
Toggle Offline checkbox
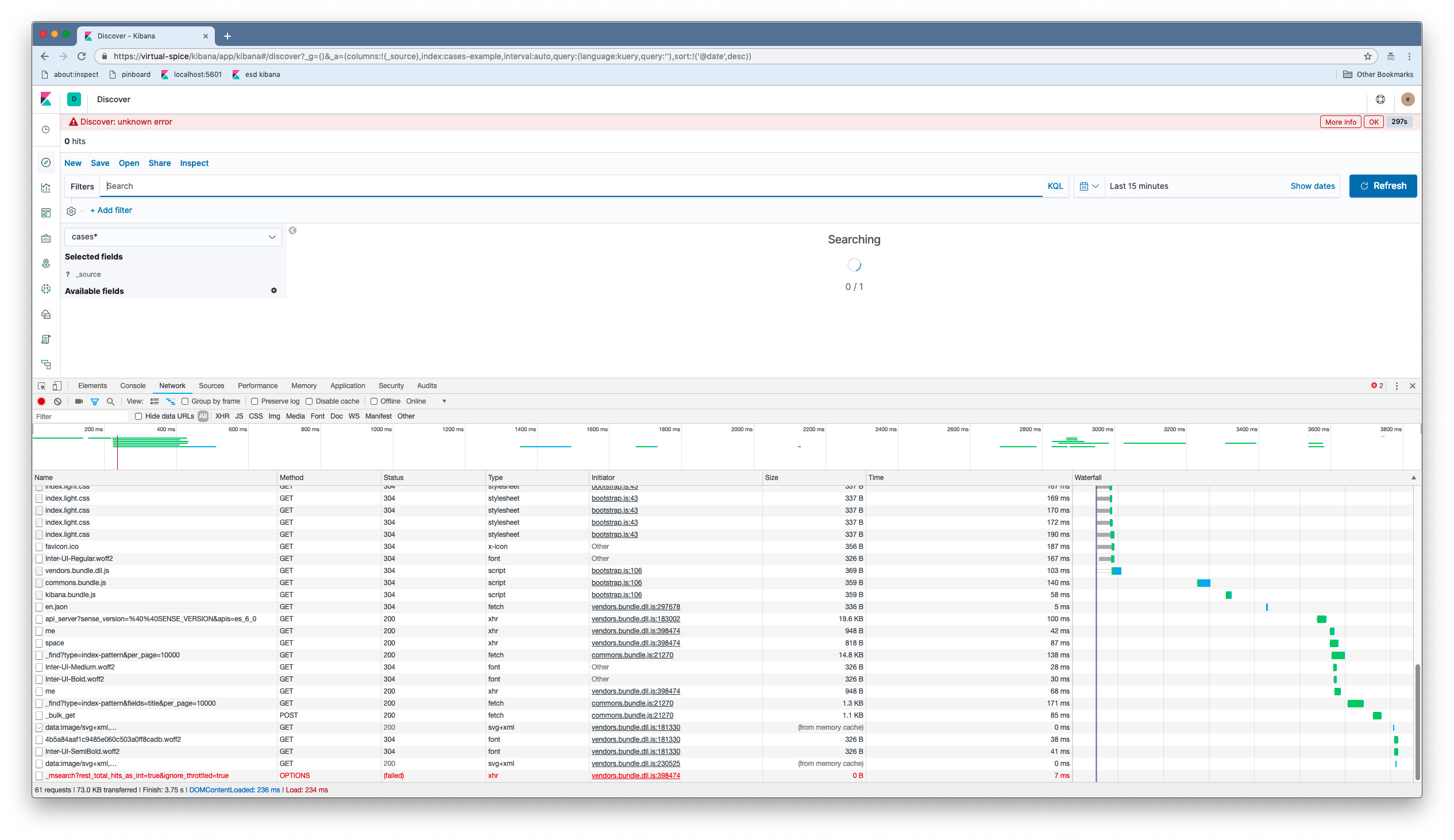point(374,401)
